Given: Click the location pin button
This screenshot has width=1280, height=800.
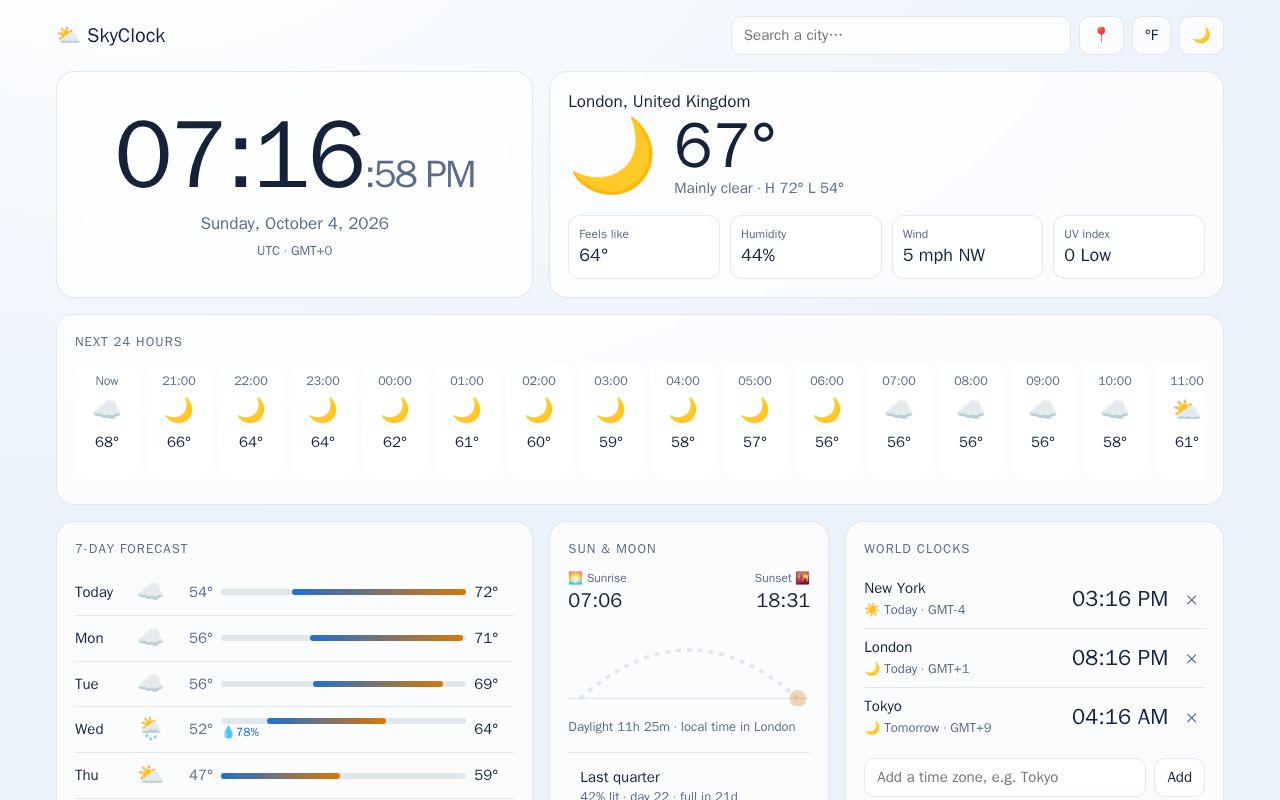Looking at the screenshot, I should 1101,35.
